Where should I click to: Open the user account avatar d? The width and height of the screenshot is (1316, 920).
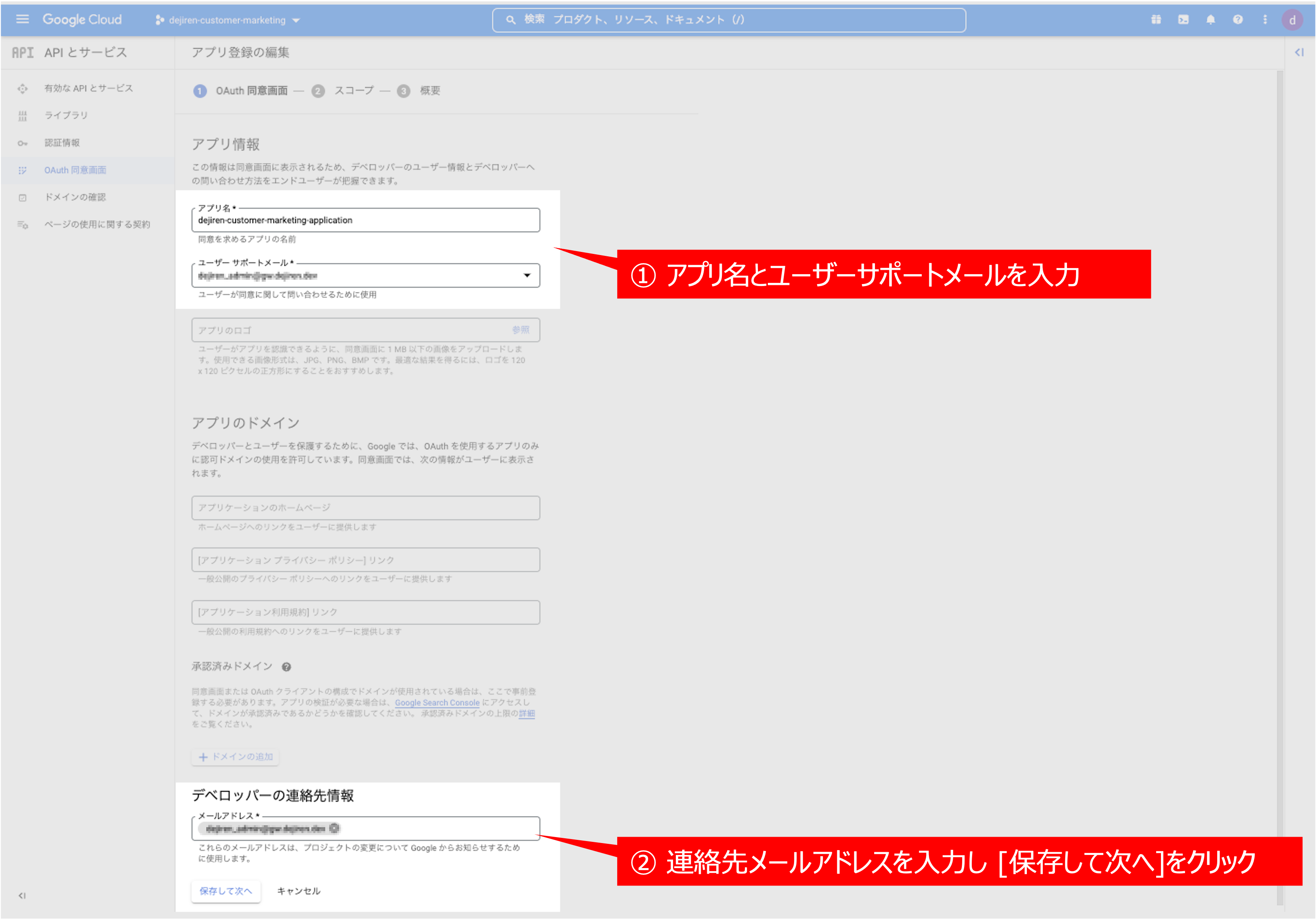pyautogui.click(x=1292, y=20)
